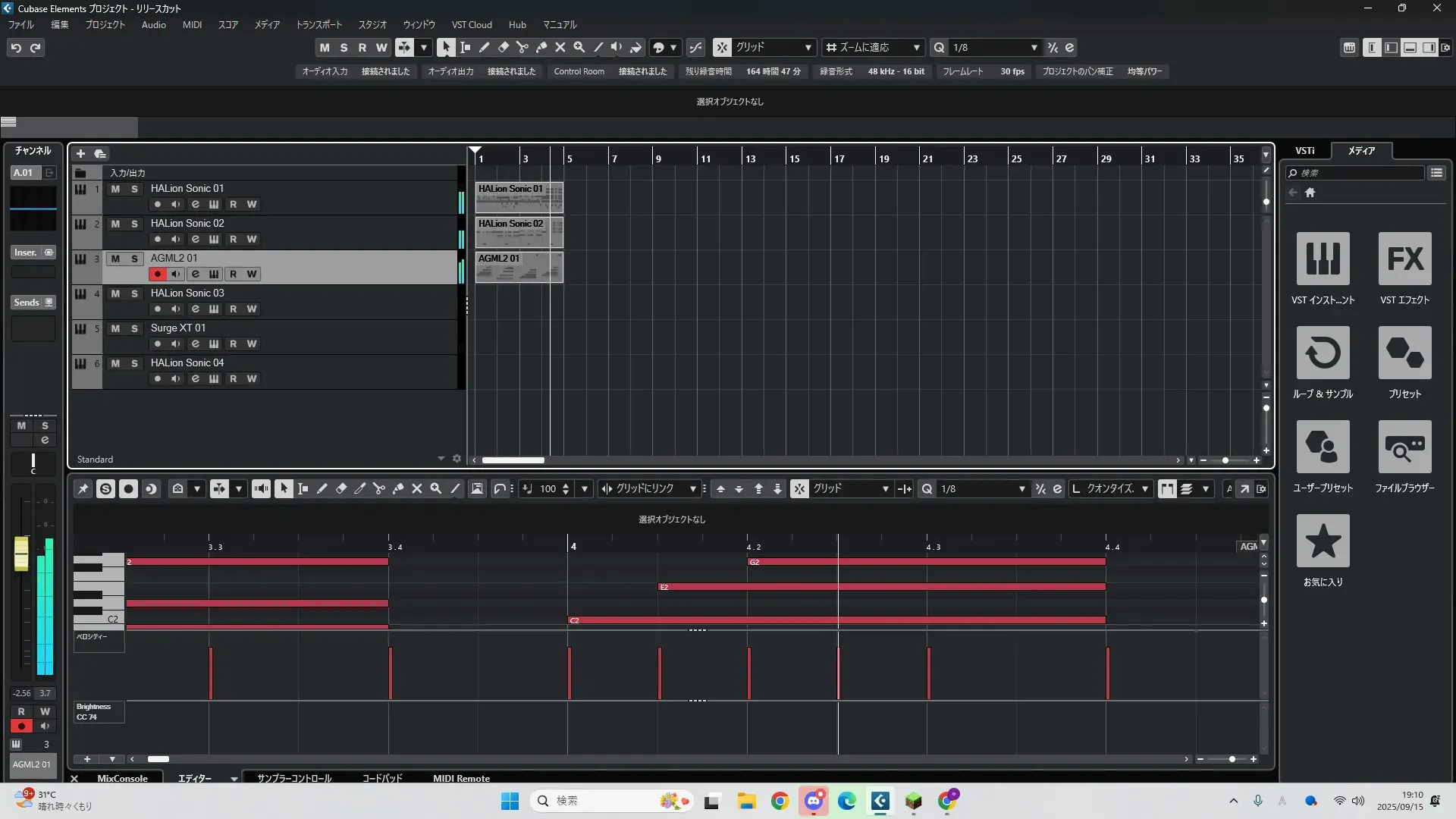Click the Sends section button

[27, 302]
